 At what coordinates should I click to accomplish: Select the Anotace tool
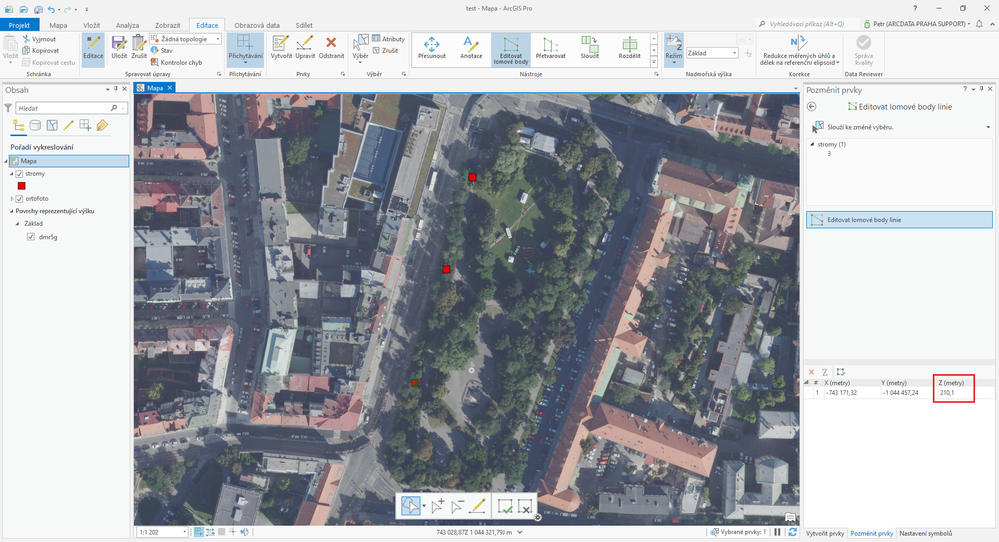tap(470, 49)
